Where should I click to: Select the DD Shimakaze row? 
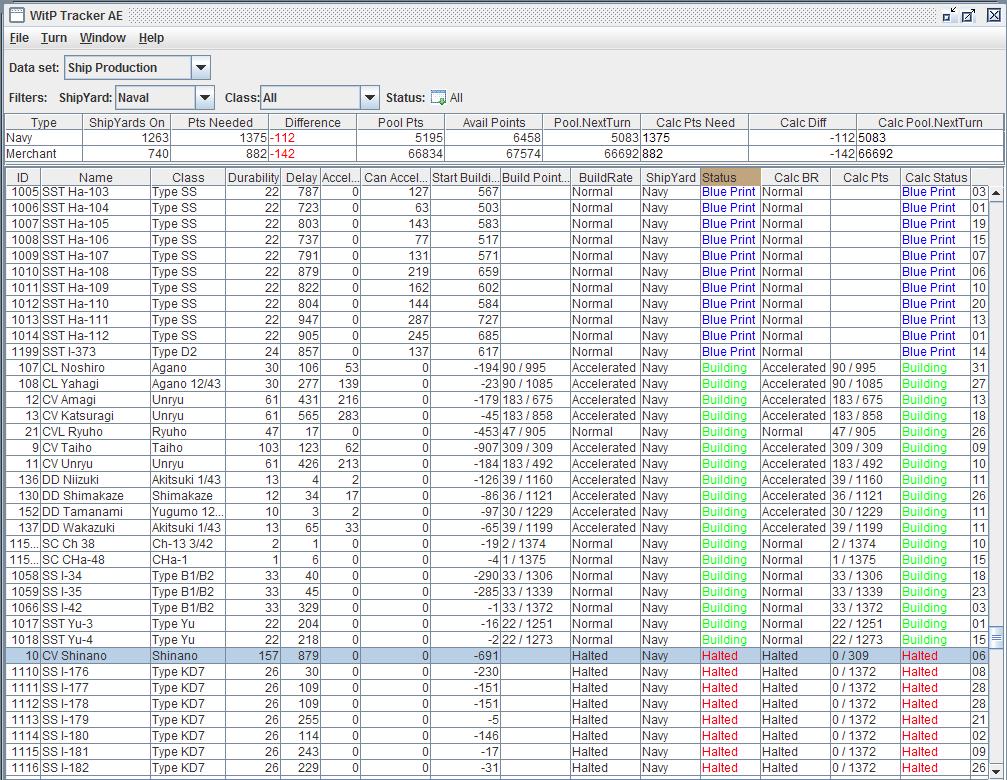coord(497,496)
